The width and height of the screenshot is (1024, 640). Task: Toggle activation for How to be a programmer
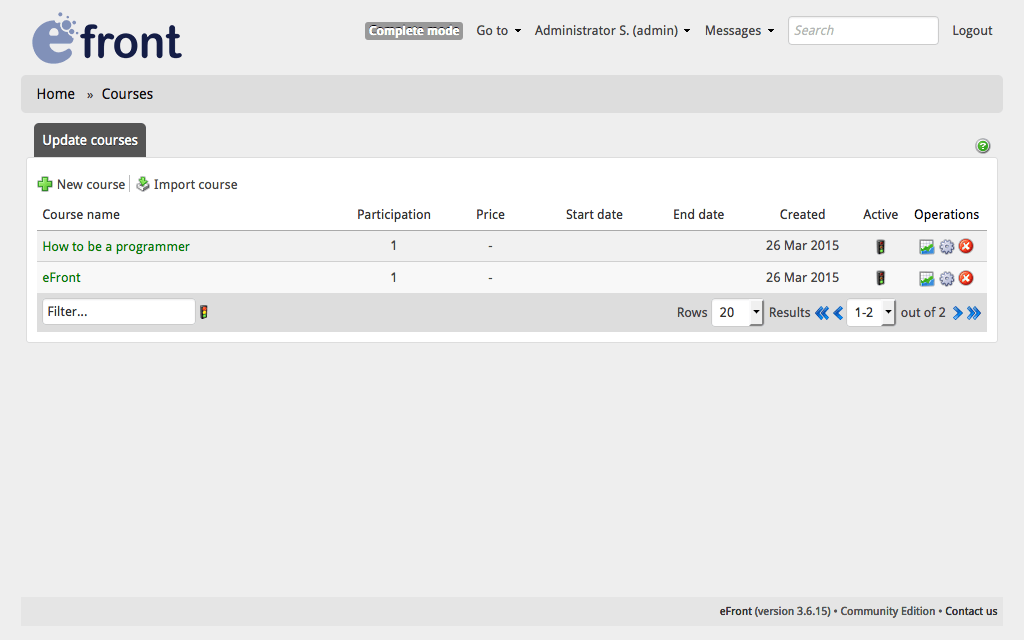(x=880, y=245)
